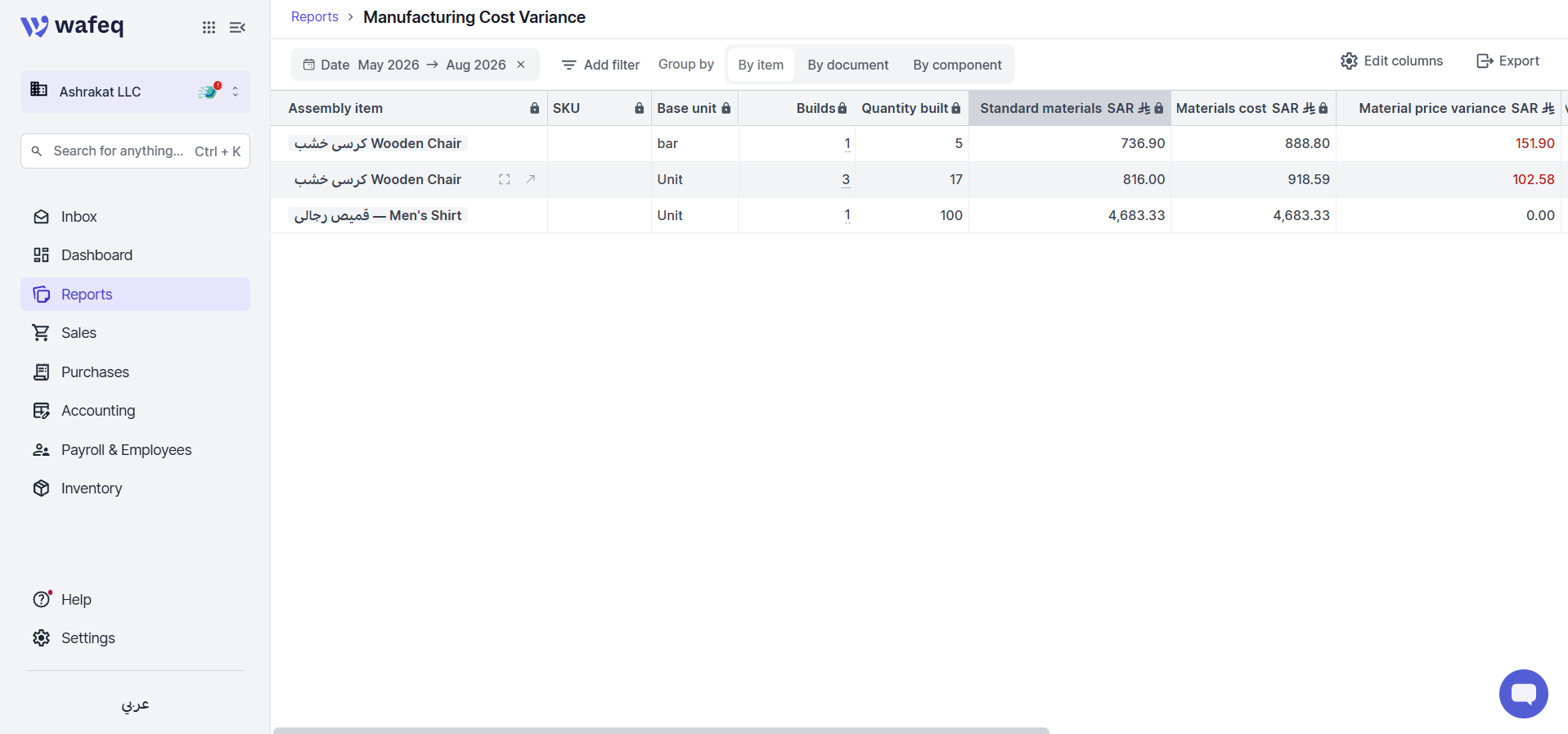Image resolution: width=1568 pixels, height=734 pixels.
Task: Collapse the sidebar menu icon
Action: tap(237, 28)
